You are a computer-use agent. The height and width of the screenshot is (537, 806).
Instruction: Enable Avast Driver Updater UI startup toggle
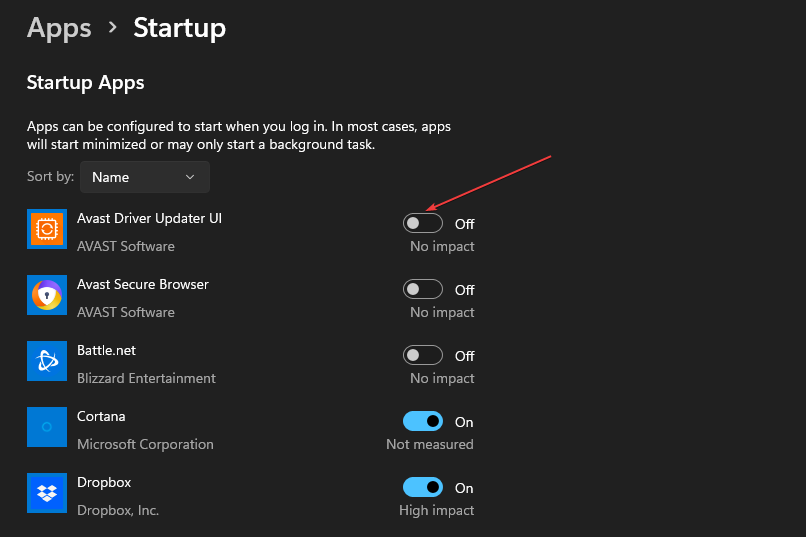click(x=423, y=223)
